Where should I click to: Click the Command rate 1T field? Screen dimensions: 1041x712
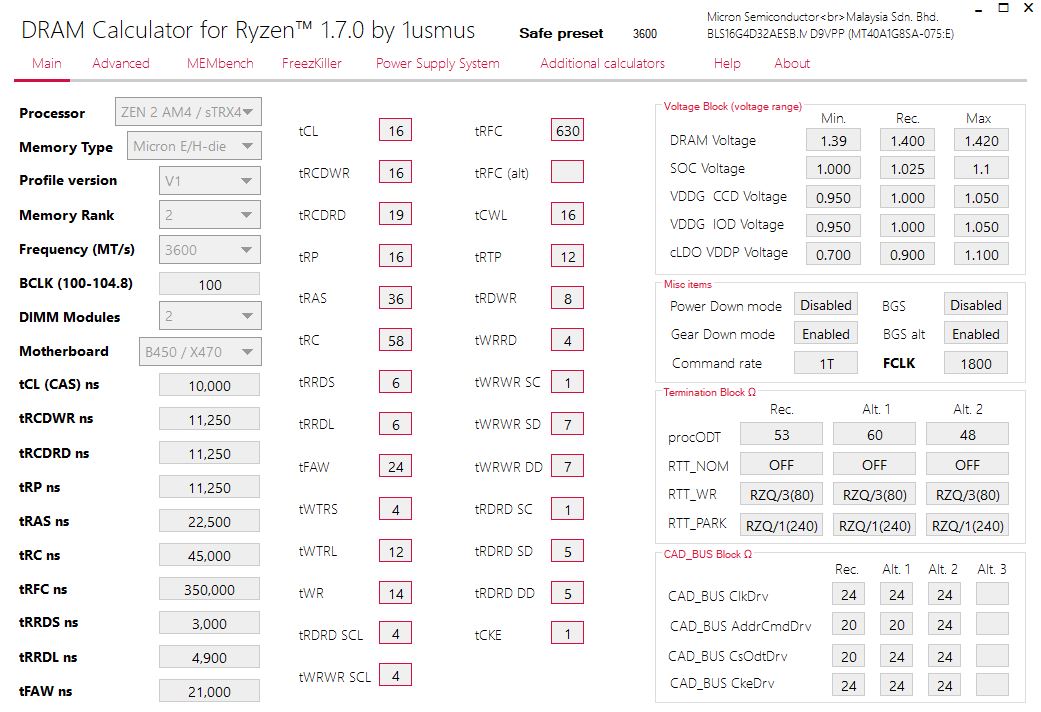(x=826, y=363)
